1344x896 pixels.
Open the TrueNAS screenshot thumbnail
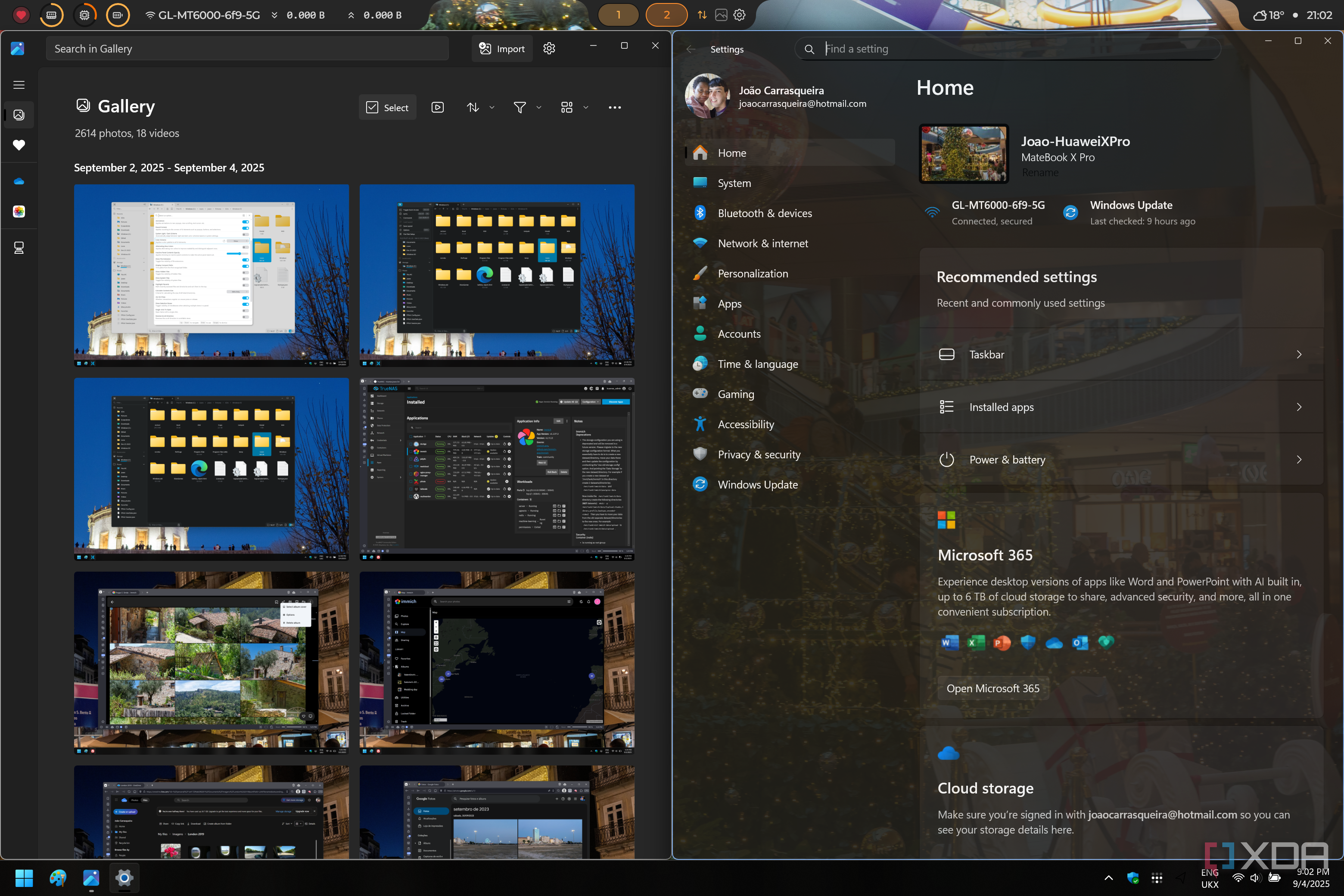[x=497, y=469]
